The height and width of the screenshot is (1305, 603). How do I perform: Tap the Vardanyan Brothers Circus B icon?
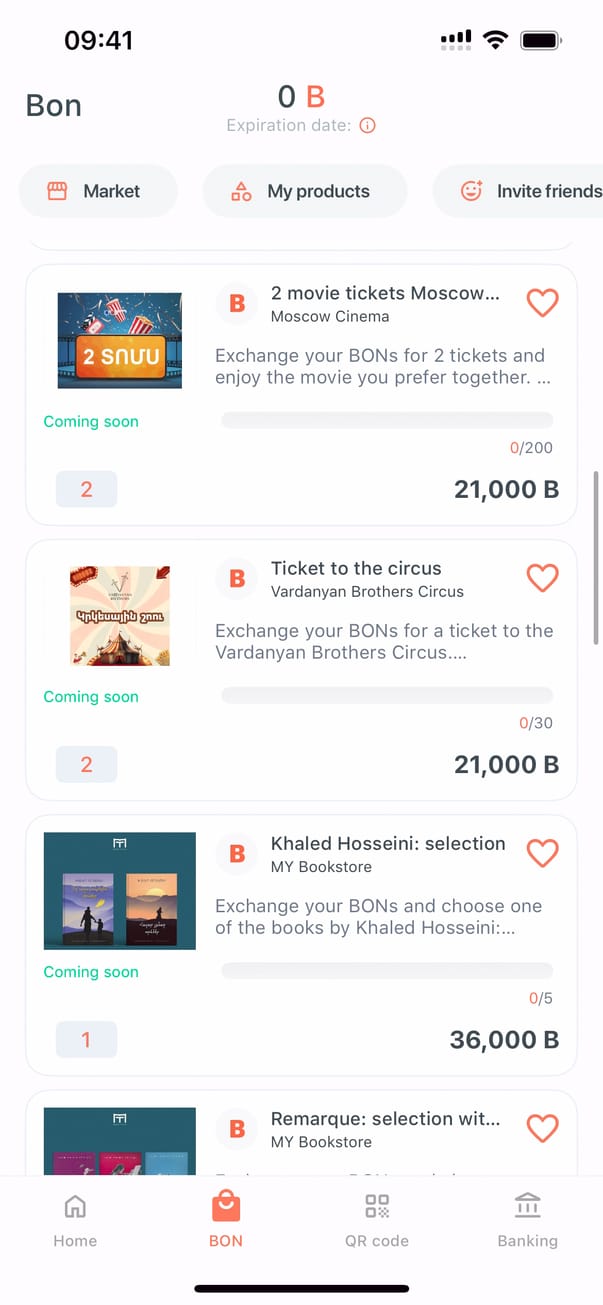click(x=237, y=578)
